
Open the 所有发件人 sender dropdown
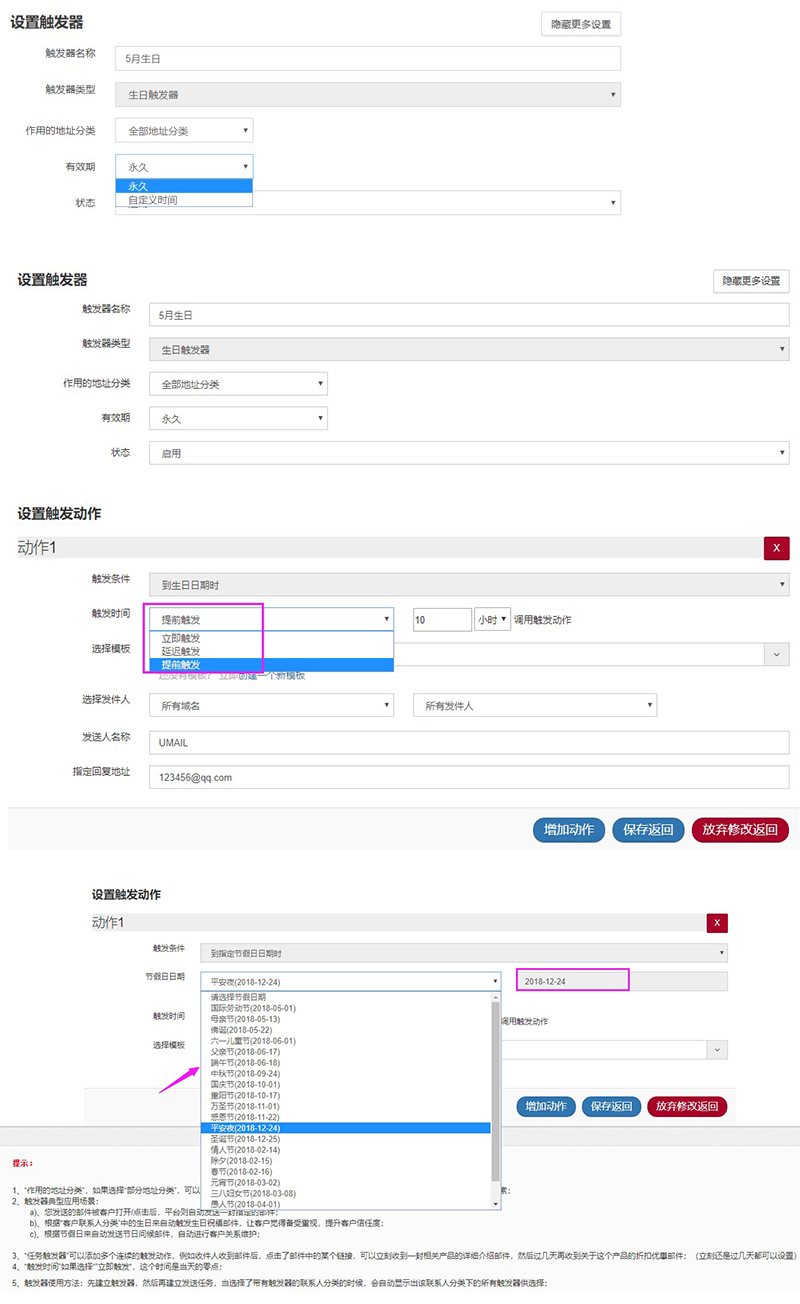click(535, 706)
